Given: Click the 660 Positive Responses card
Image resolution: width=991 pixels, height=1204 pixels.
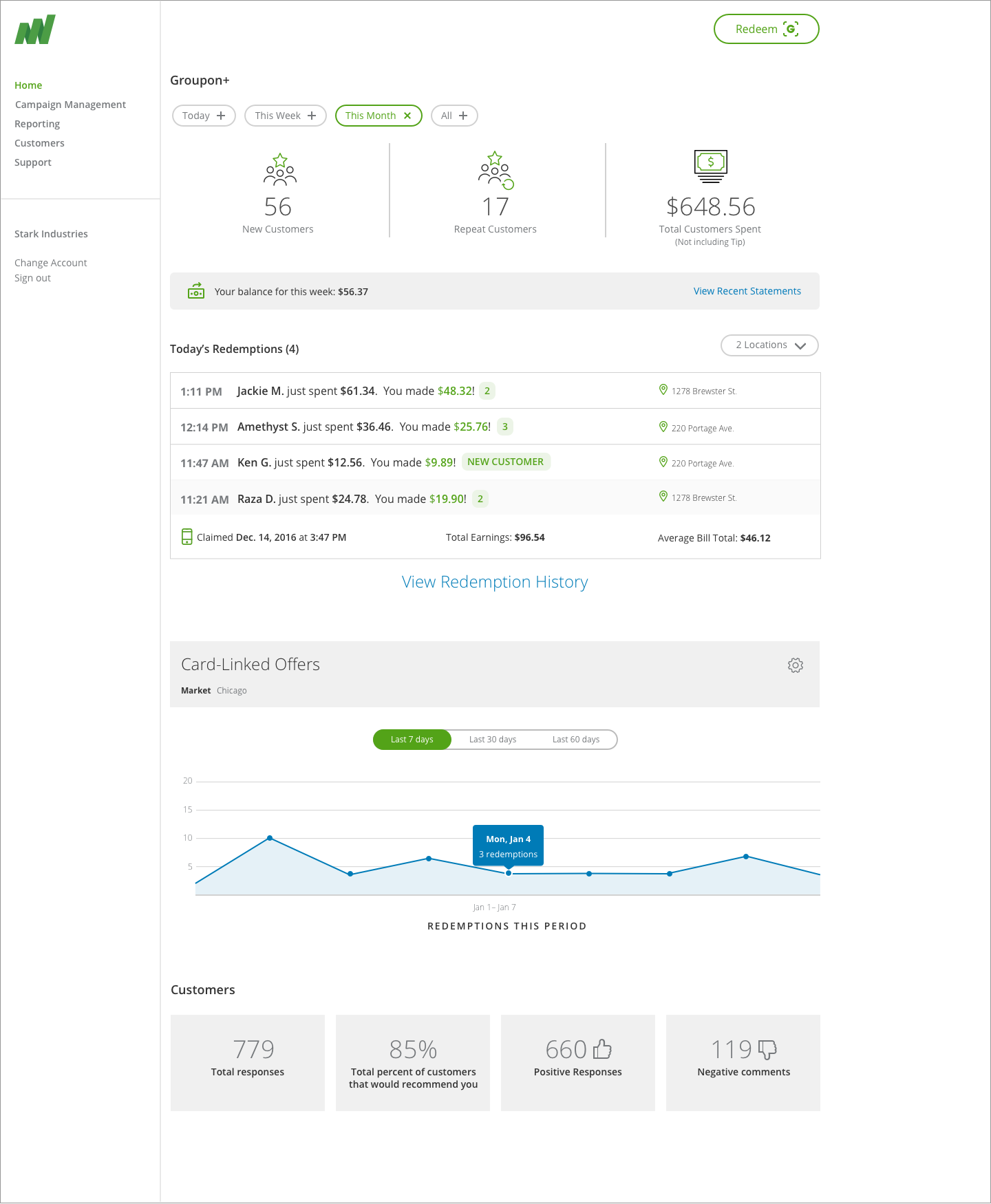Looking at the screenshot, I should pyautogui.click(x=578, y=1063).
